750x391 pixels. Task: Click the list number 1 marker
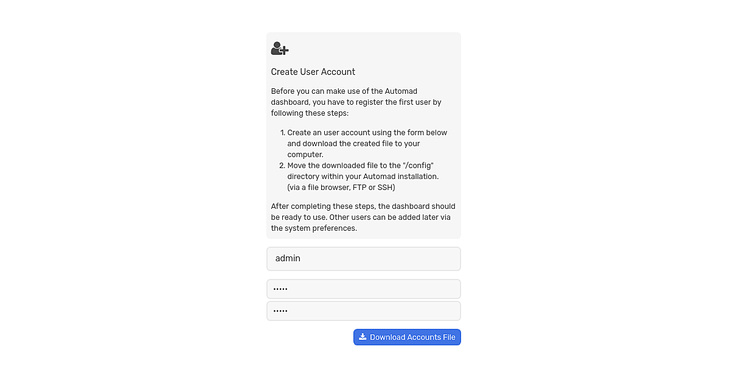coord(283,133)
